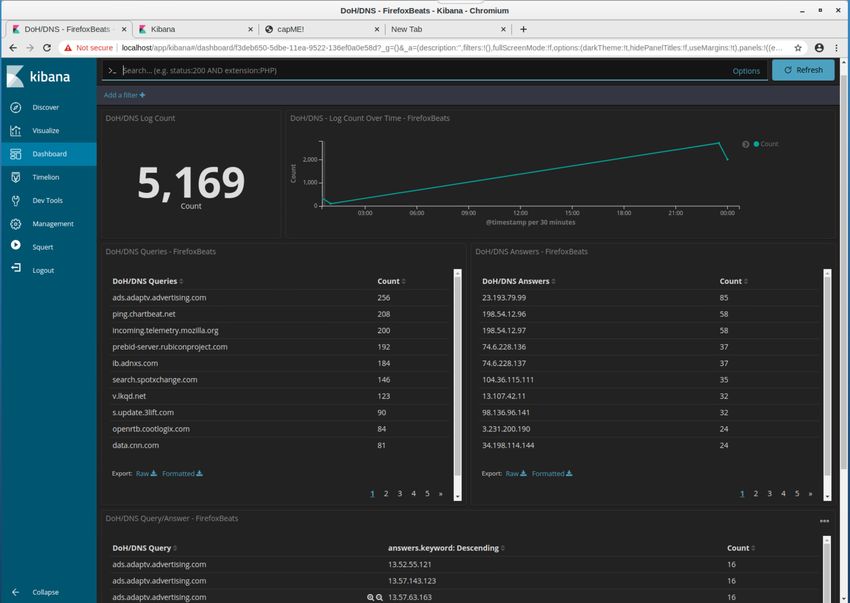Export formatted data from the Queries table
The height and width of the screenshot is (603, 850).
(x=182, y=473)
